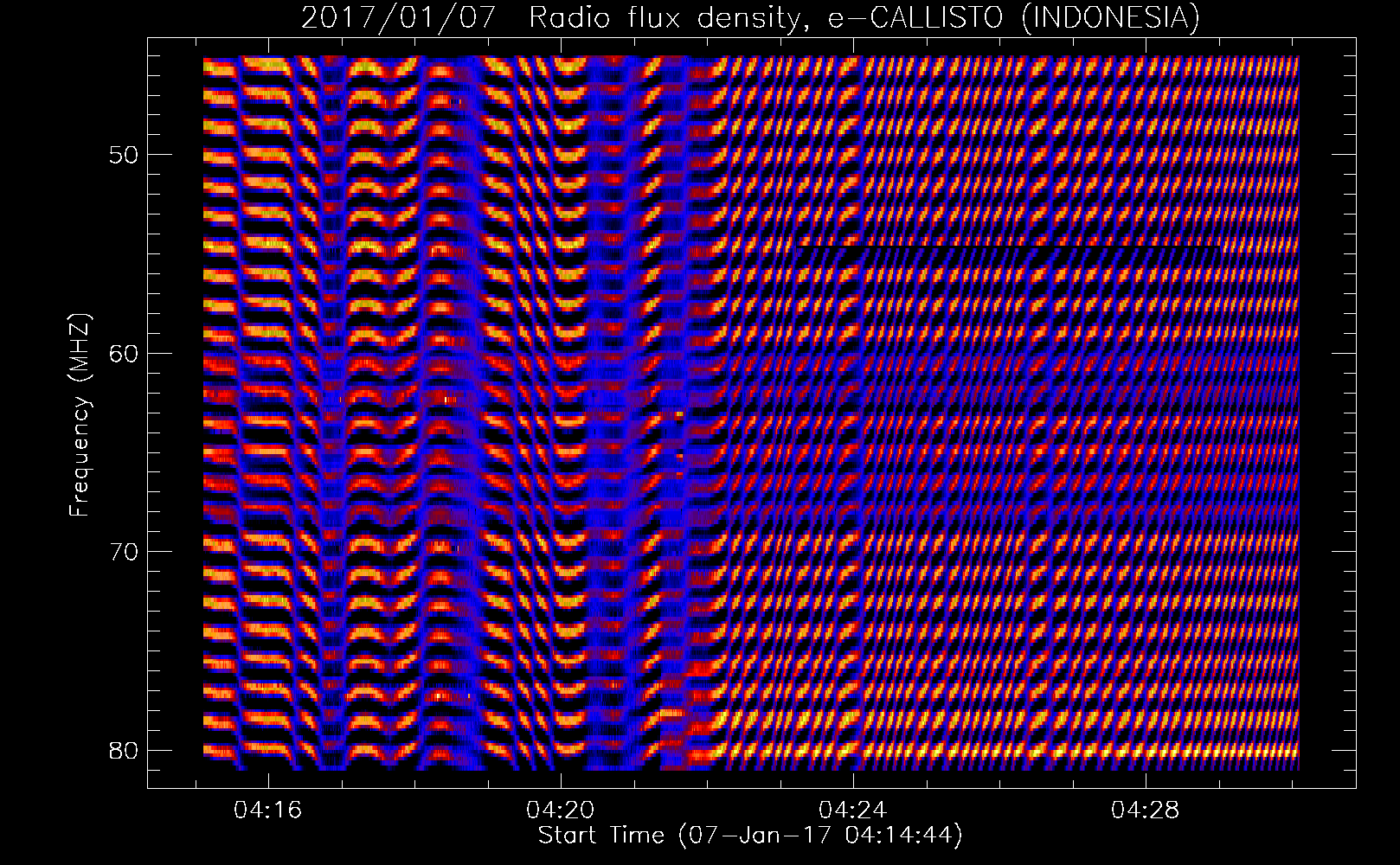Click the frequency tick label '50'
The height and width of the screenshot is (865, 1400).
tap(125, 156)
